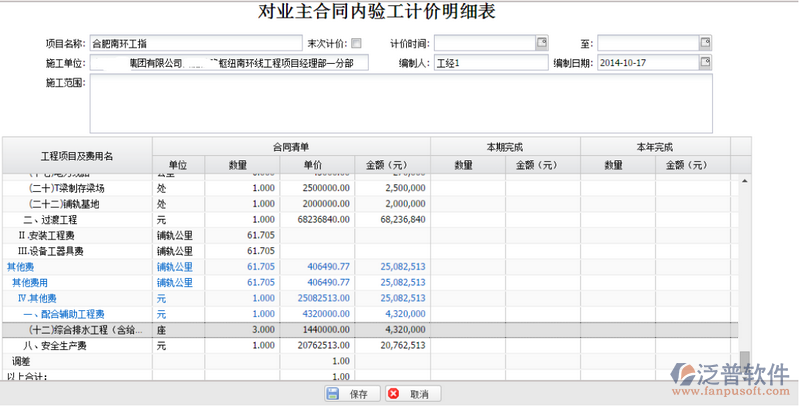Select the 其他费 blue tree row
This screenshot has height=407, width=800.
[18, 267]
